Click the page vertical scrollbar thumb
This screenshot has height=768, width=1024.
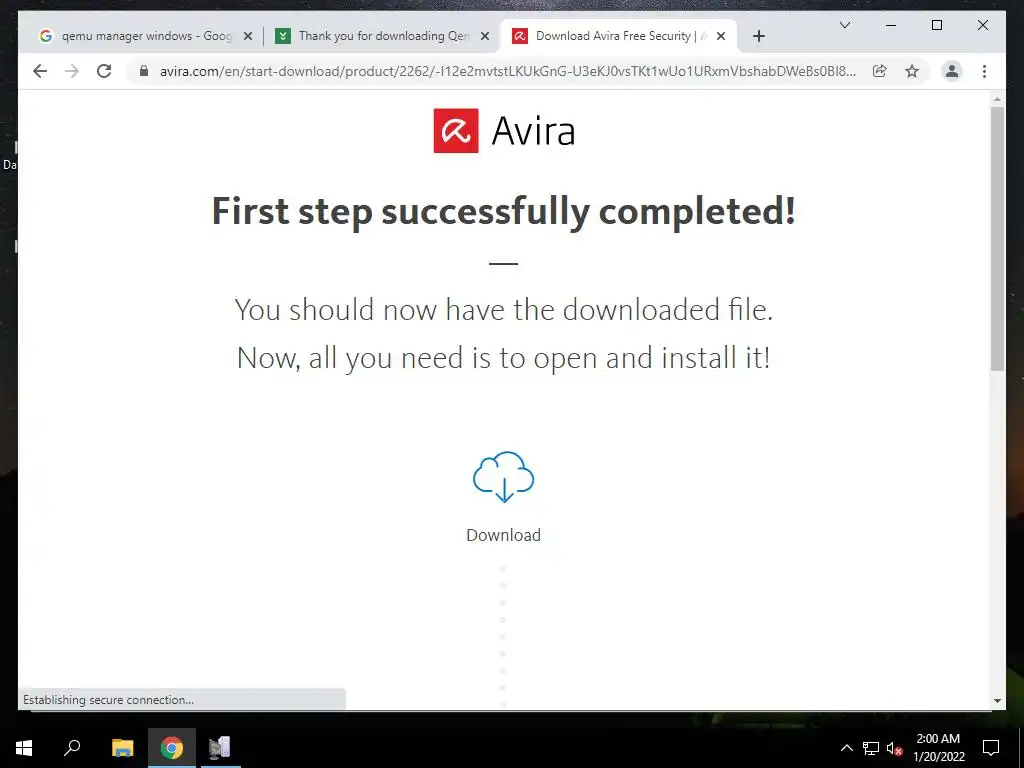(x=997, y=238)
